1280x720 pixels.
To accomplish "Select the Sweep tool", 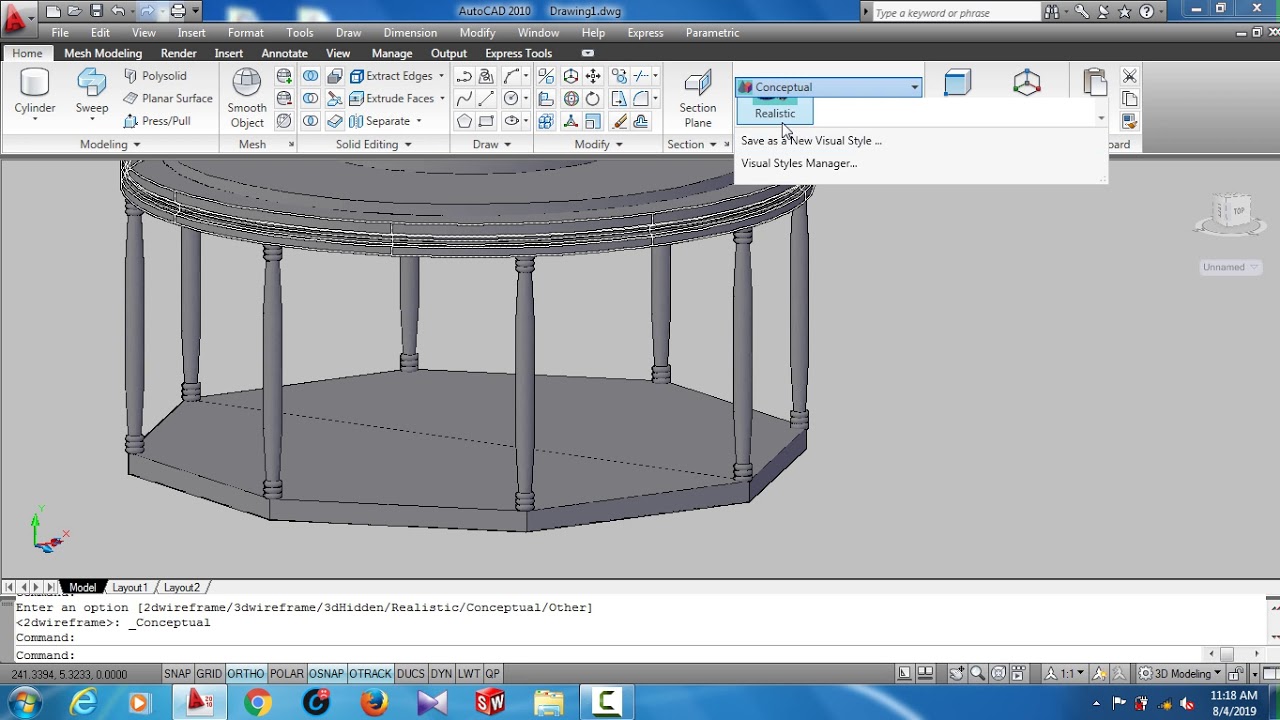I will pyautogui.click(x=92, y=92).
